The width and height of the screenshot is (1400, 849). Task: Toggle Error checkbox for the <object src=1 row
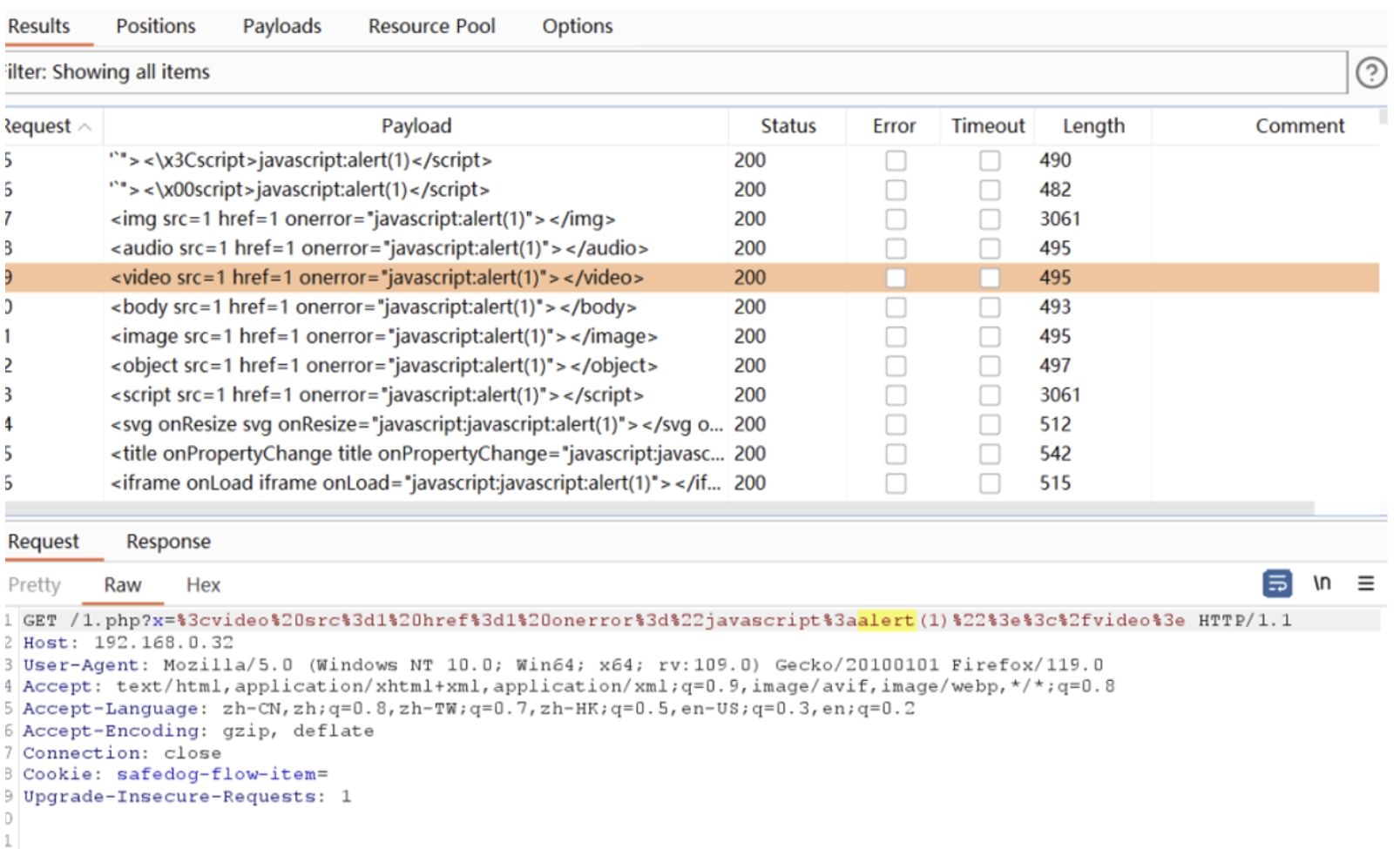pos(896,366)
